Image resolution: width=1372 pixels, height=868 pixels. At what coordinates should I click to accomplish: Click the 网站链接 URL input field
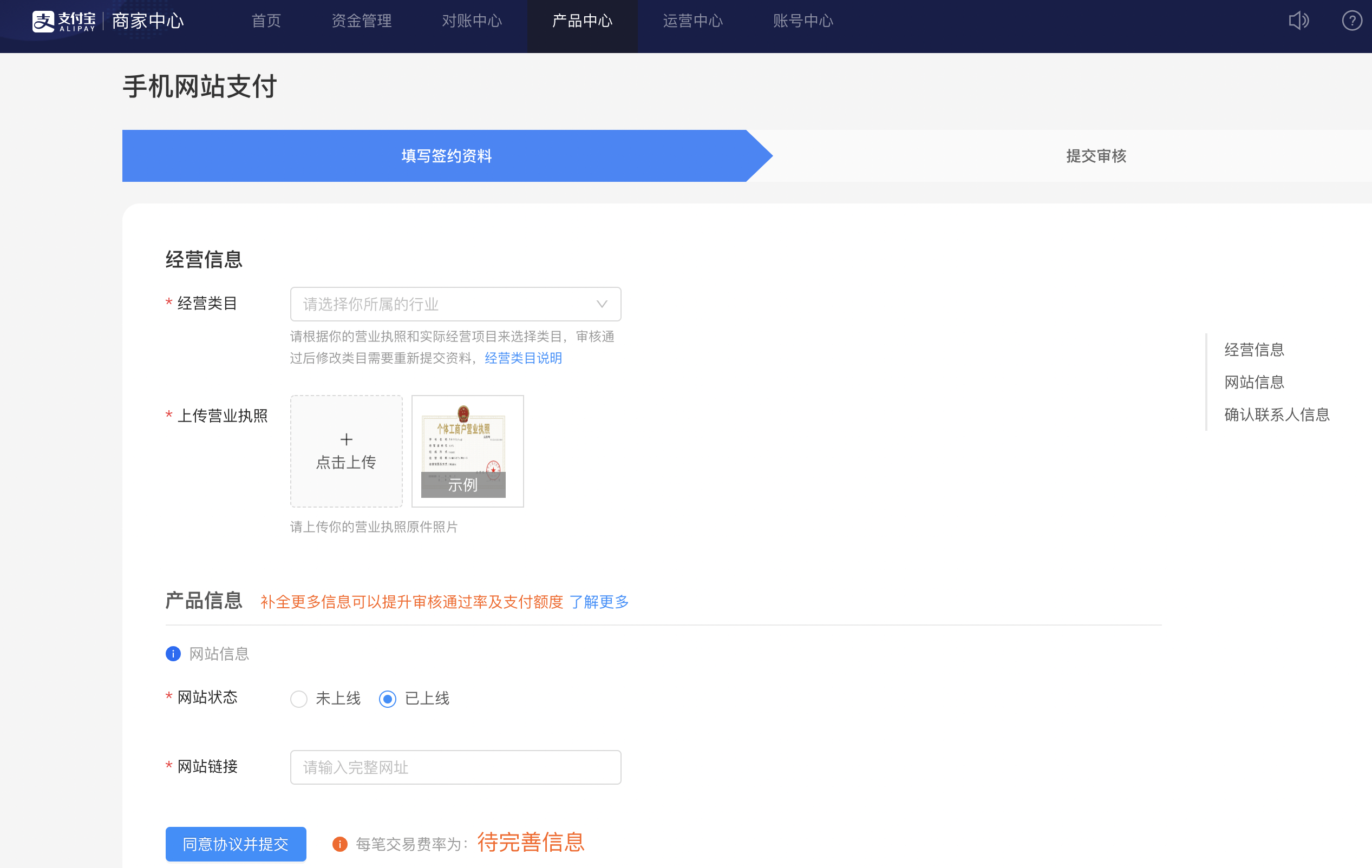[x=455, y=768]
